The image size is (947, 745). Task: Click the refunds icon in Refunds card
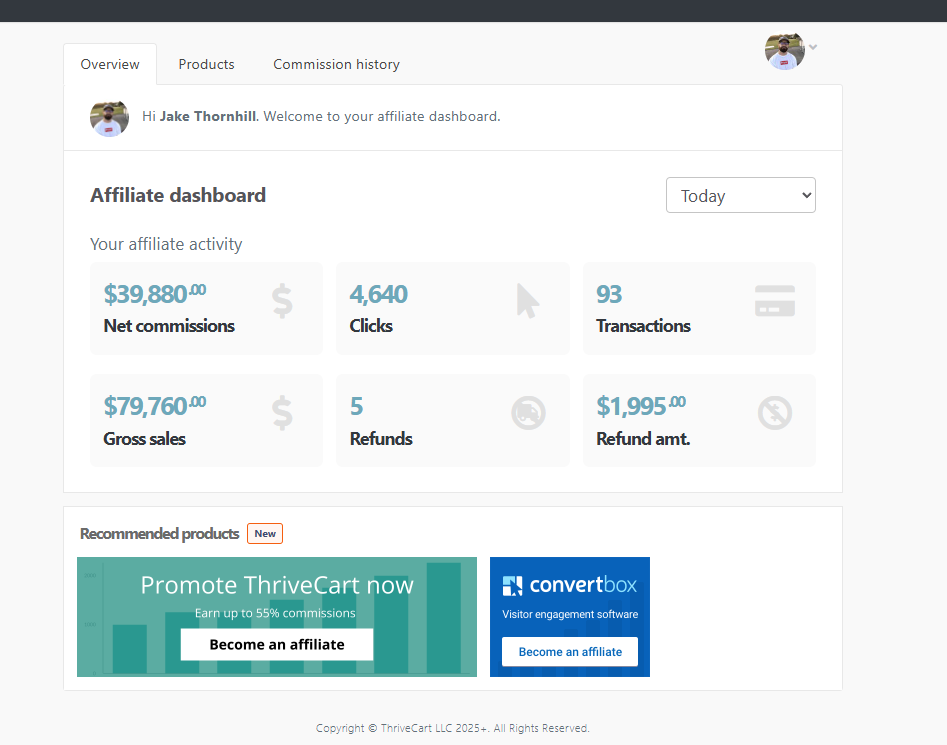click(528, 413)
